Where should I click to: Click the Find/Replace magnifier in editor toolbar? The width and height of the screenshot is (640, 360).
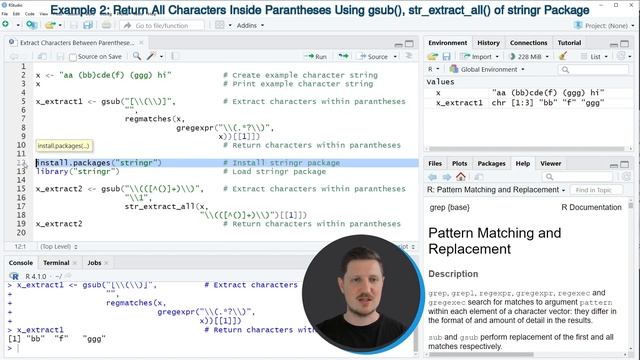pos(137,56)
